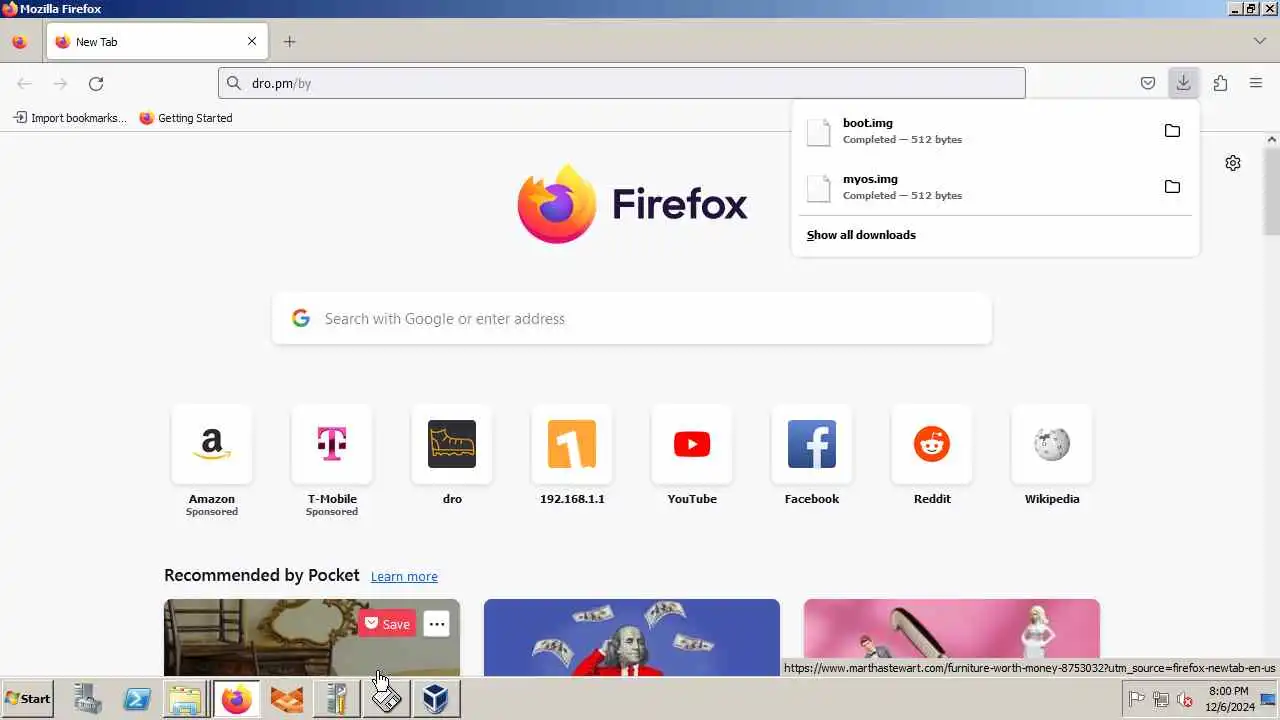Toggle the Downloads panel button

1183,83
